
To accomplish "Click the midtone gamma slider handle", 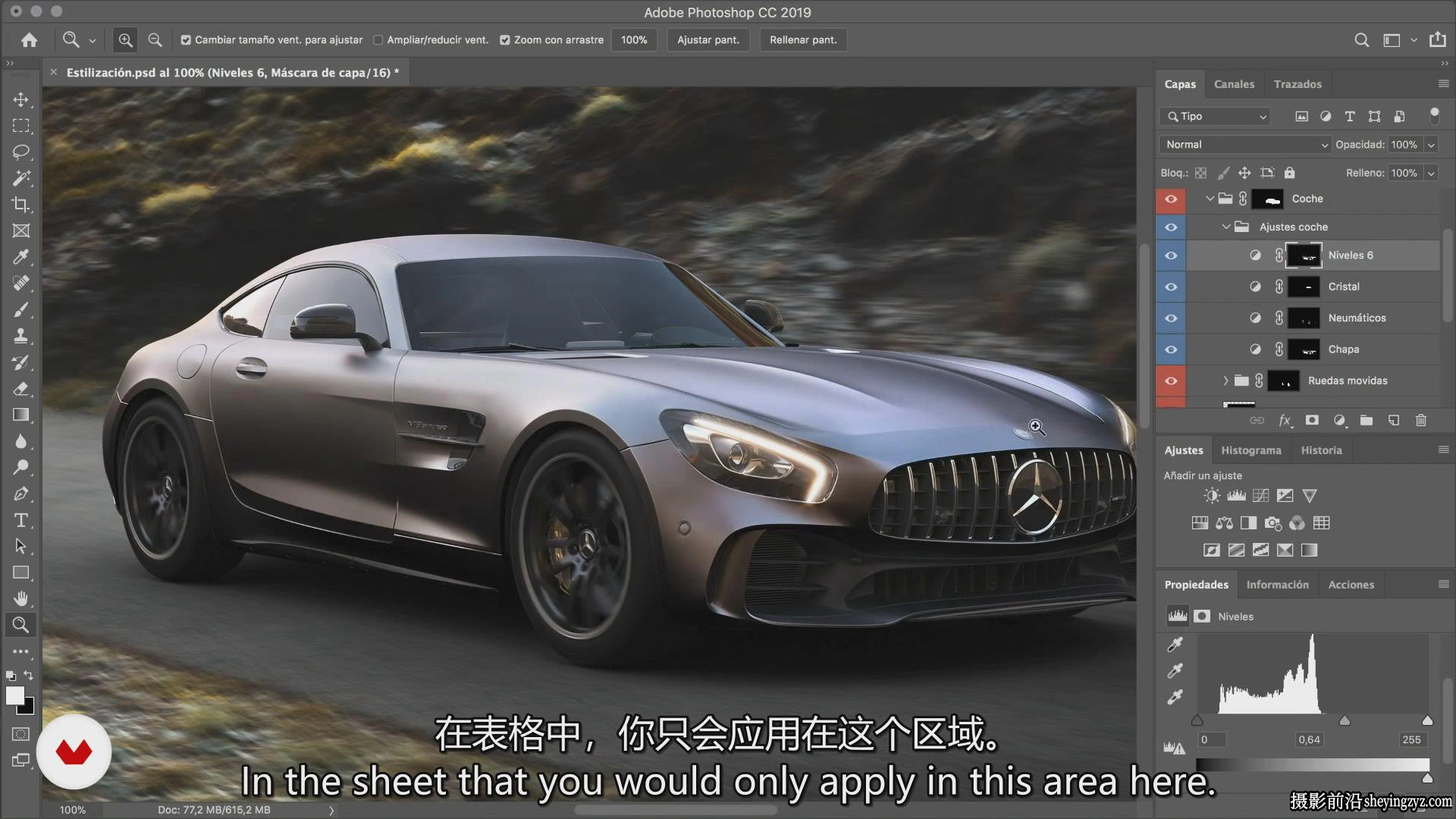I will click(1345, 720).
